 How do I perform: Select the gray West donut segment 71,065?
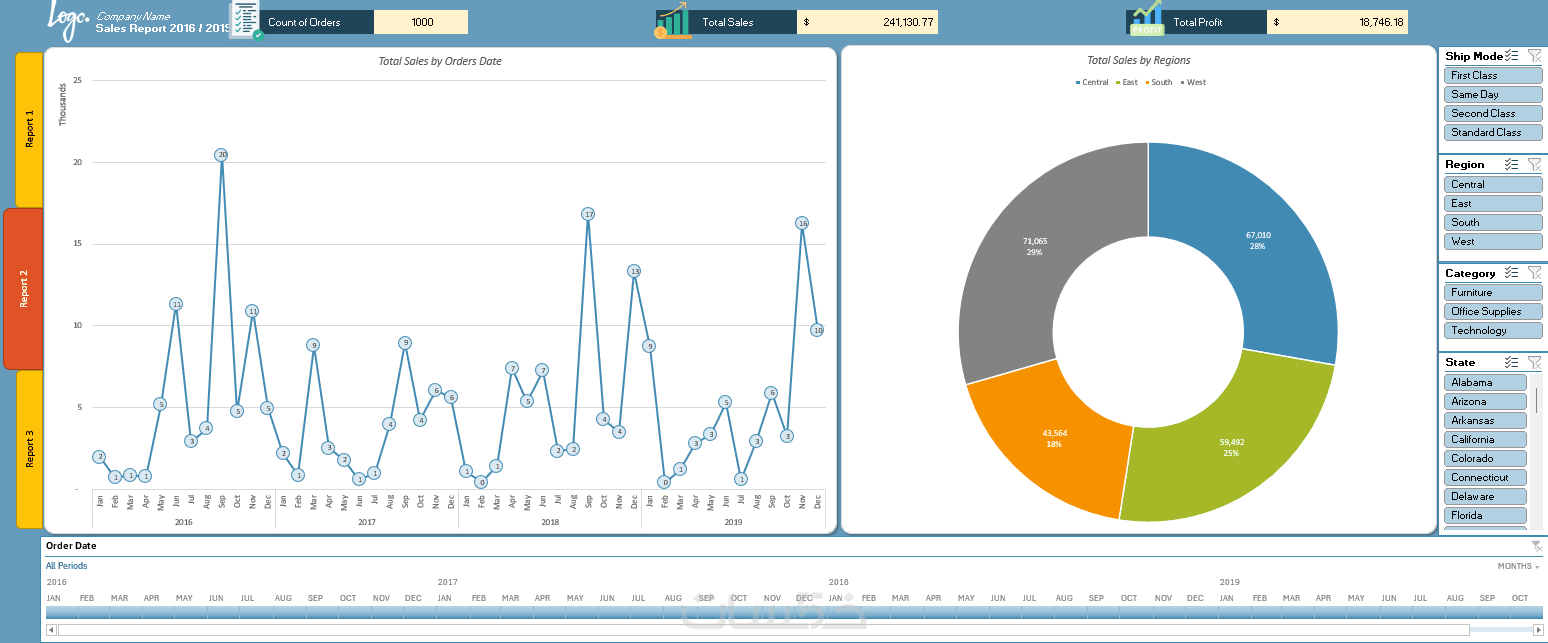coord(1034,246)
